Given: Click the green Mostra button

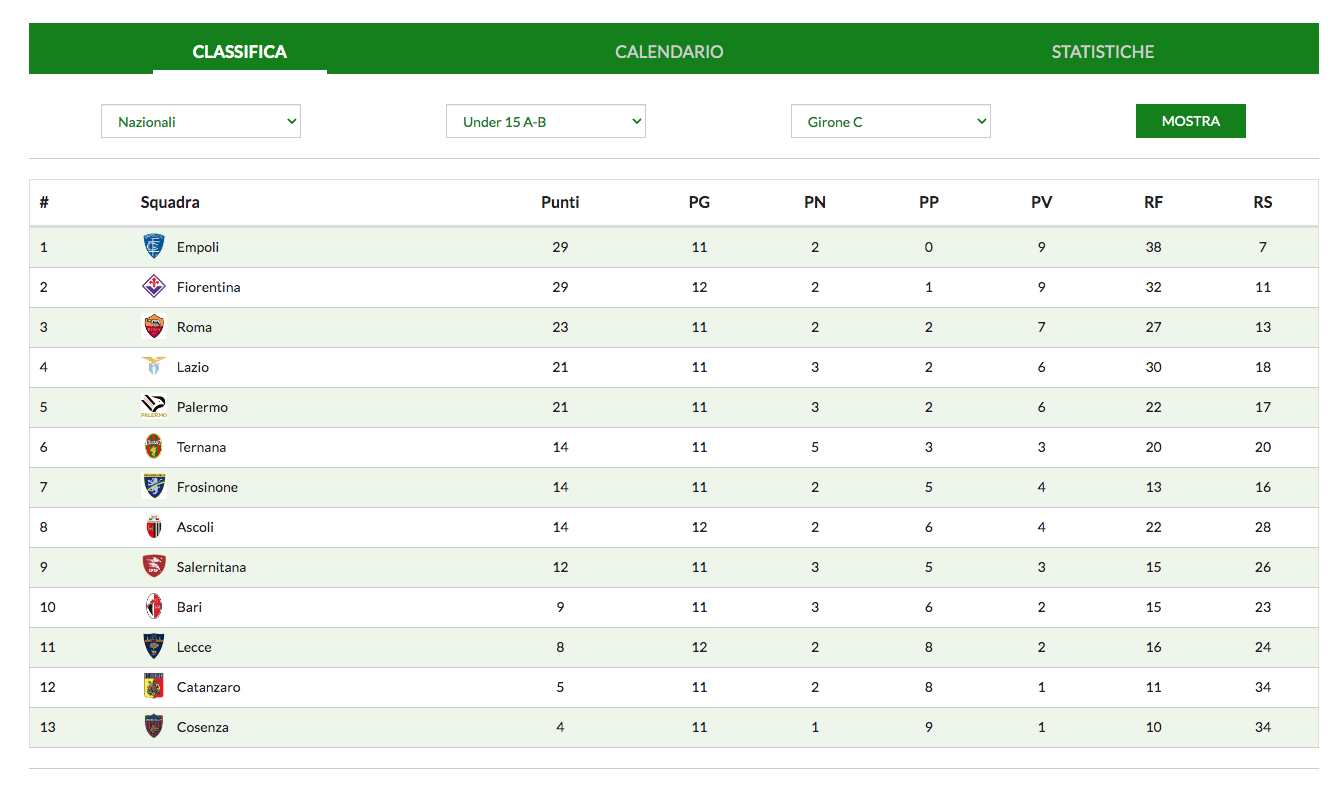Looking at the screenshot, I should pyautogui.click(x=1191, y=121).
